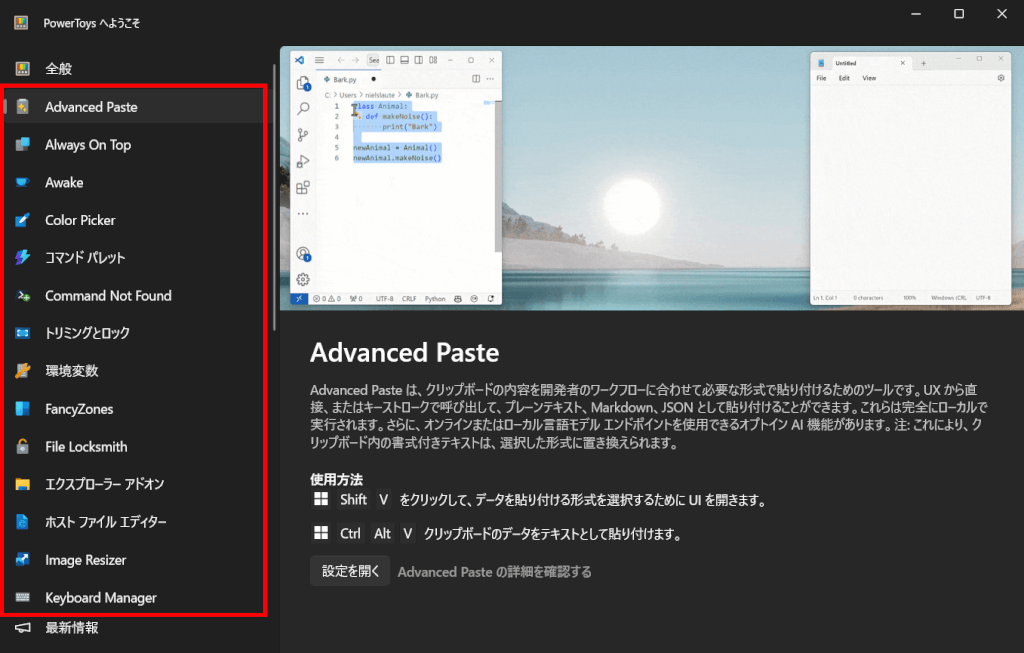Screen dimensions: 1024x653
Task: Open Advanced Paste の詳細を確認する link
Action: click(x=494, y=572)
